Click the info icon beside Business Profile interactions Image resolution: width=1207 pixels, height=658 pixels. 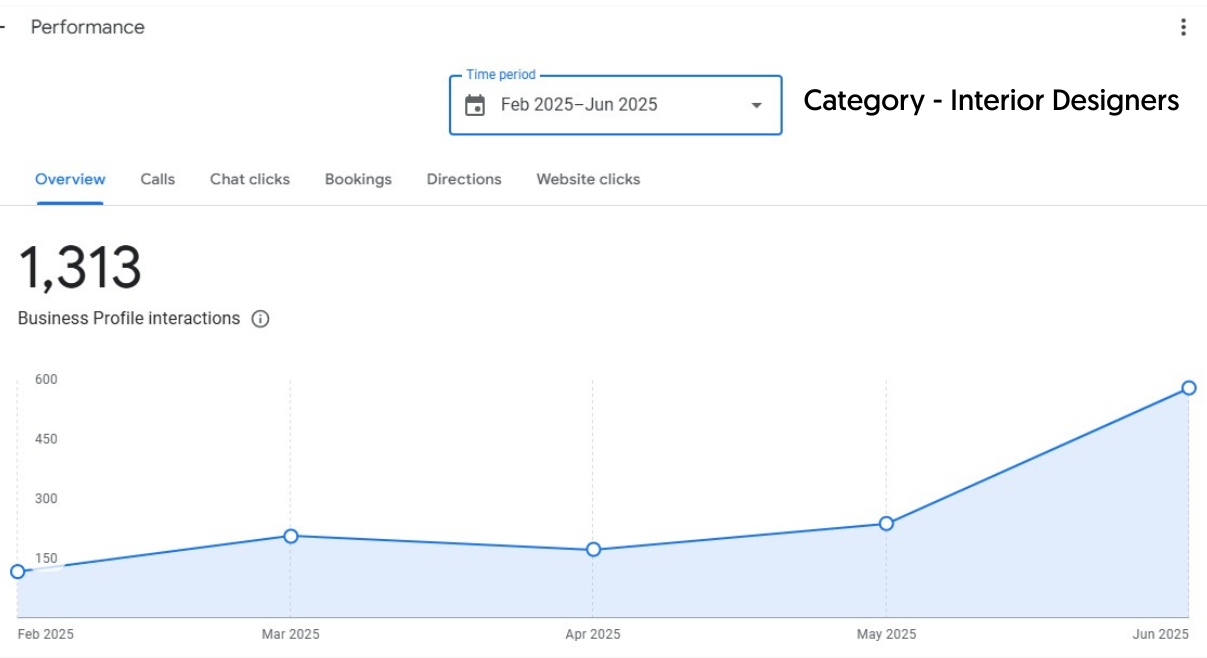[260, 319]
